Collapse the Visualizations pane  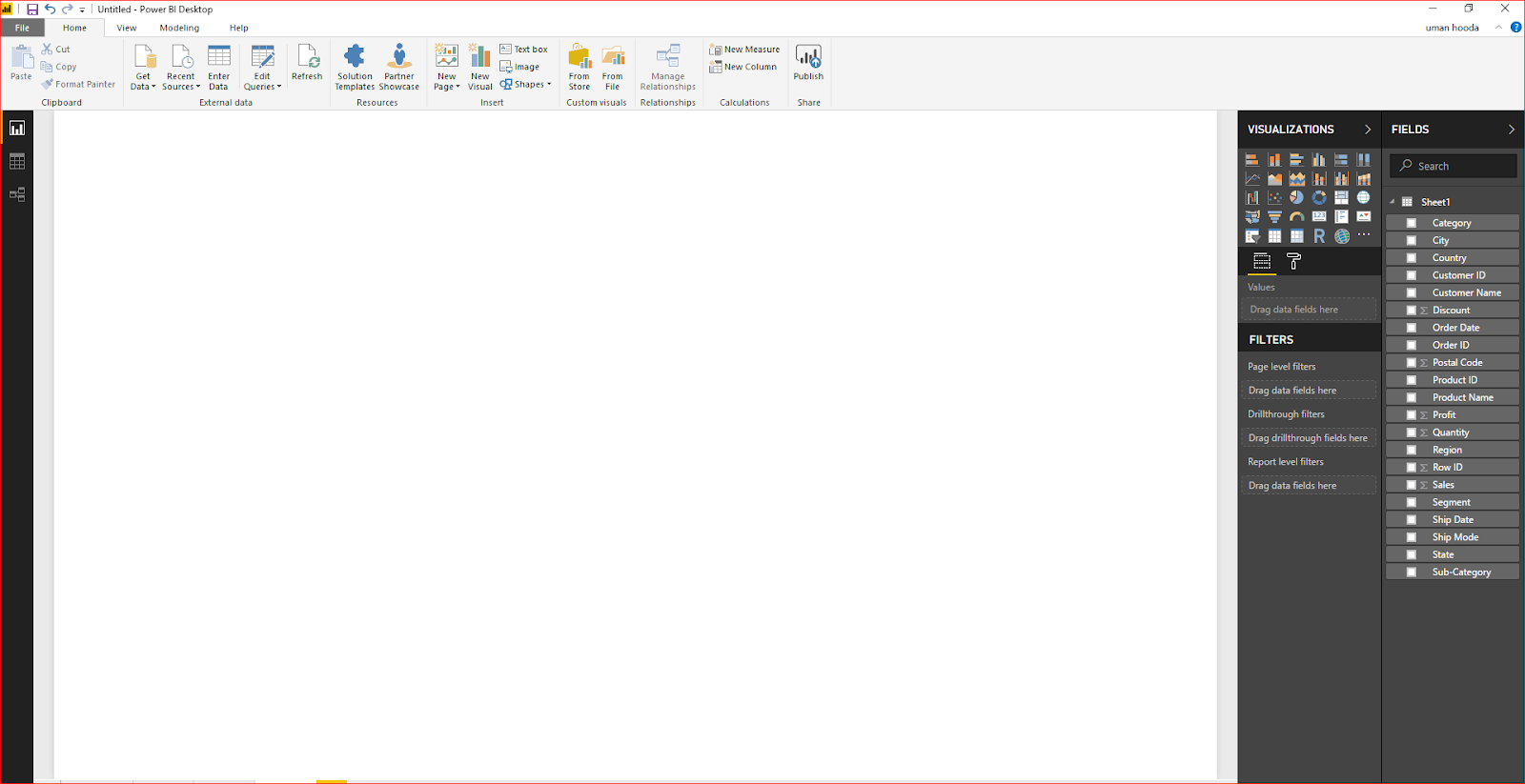(1368, 130)
